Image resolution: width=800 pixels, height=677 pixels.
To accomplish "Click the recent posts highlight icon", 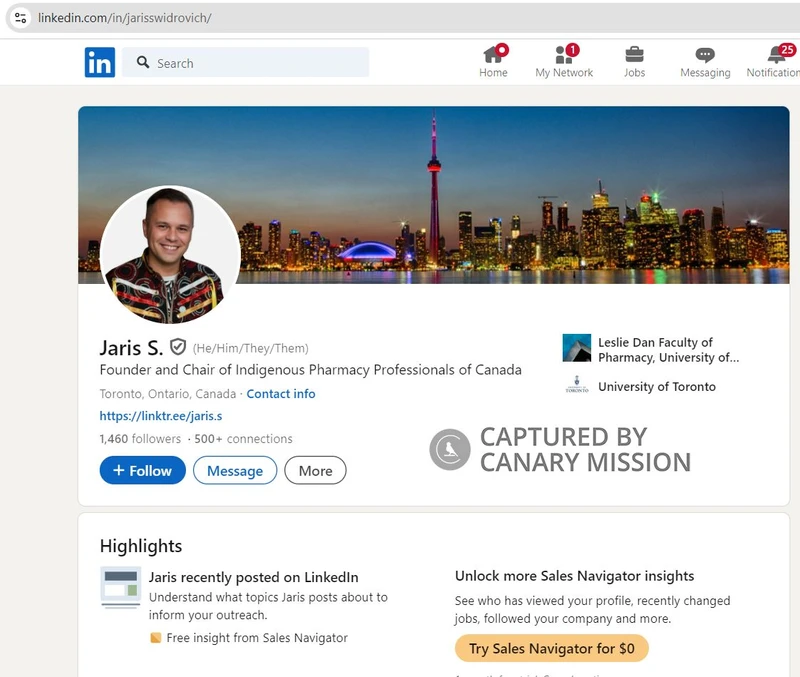I will click(120, 587).
